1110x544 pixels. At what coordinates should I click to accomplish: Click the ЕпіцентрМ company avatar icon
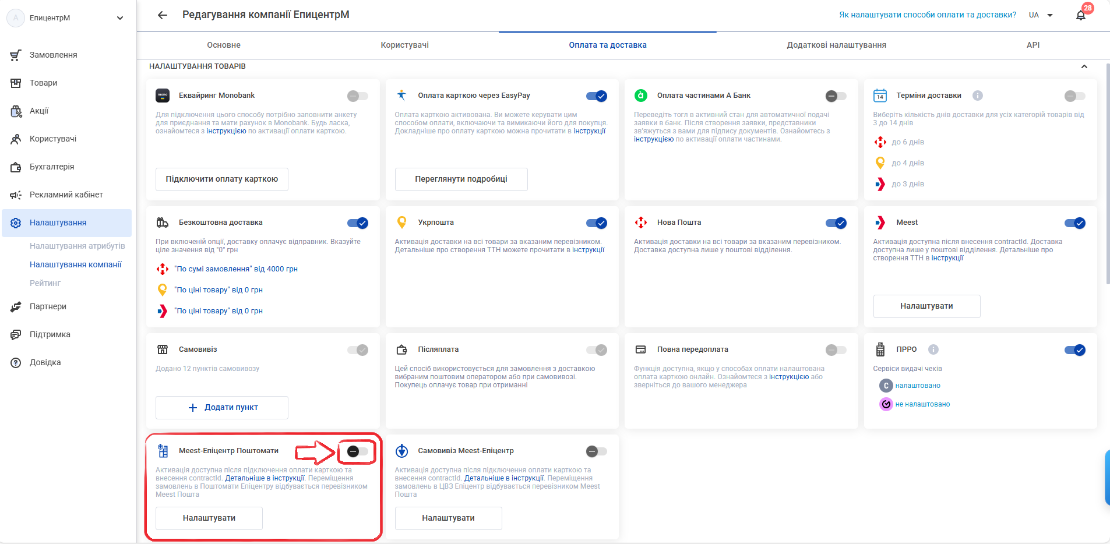tap(16, 18)
